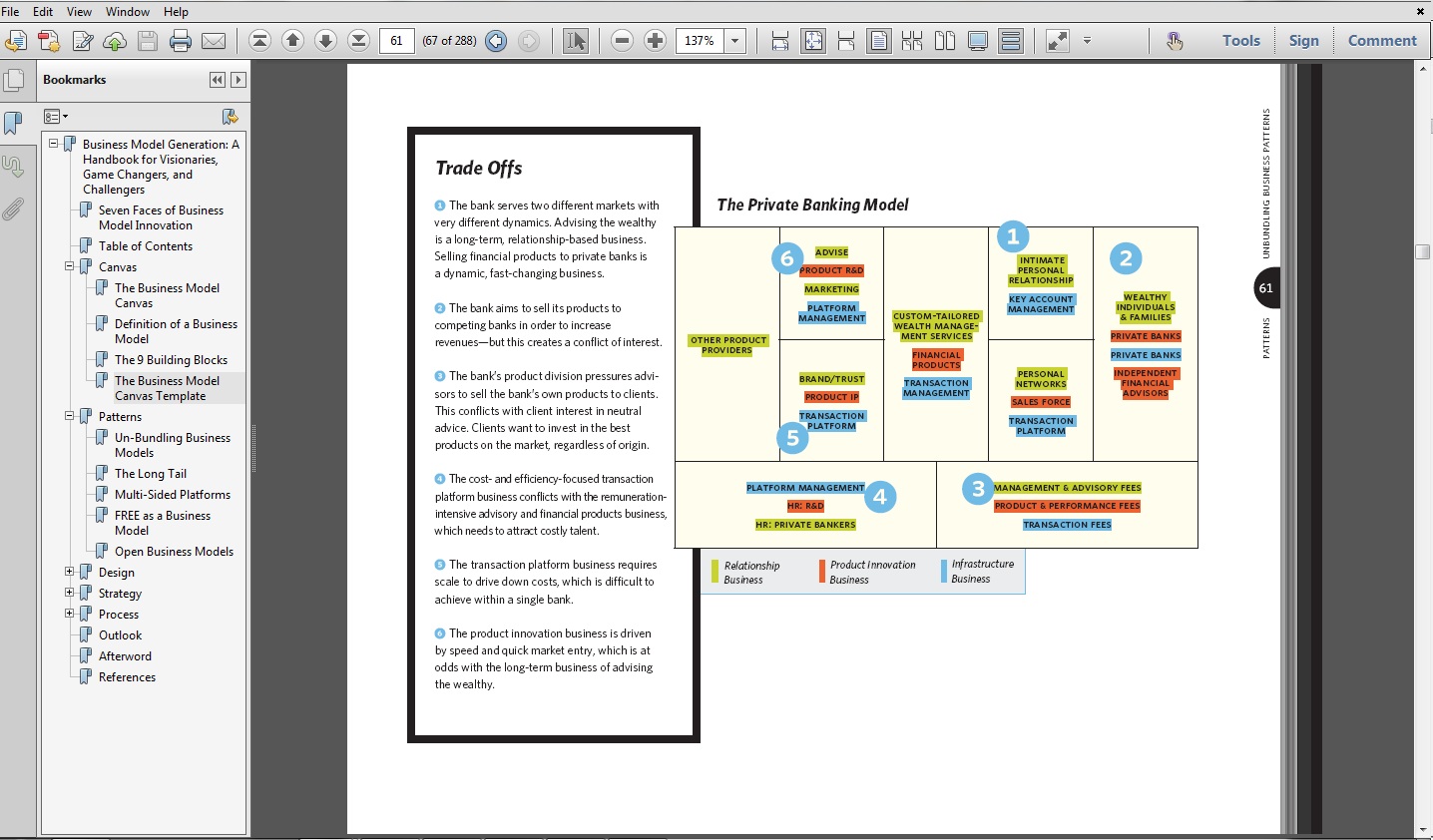Click the Bookmarks panel icon in sidebar
The height and width of the screenshot is (840, 1433).
(x=14, y=123)
